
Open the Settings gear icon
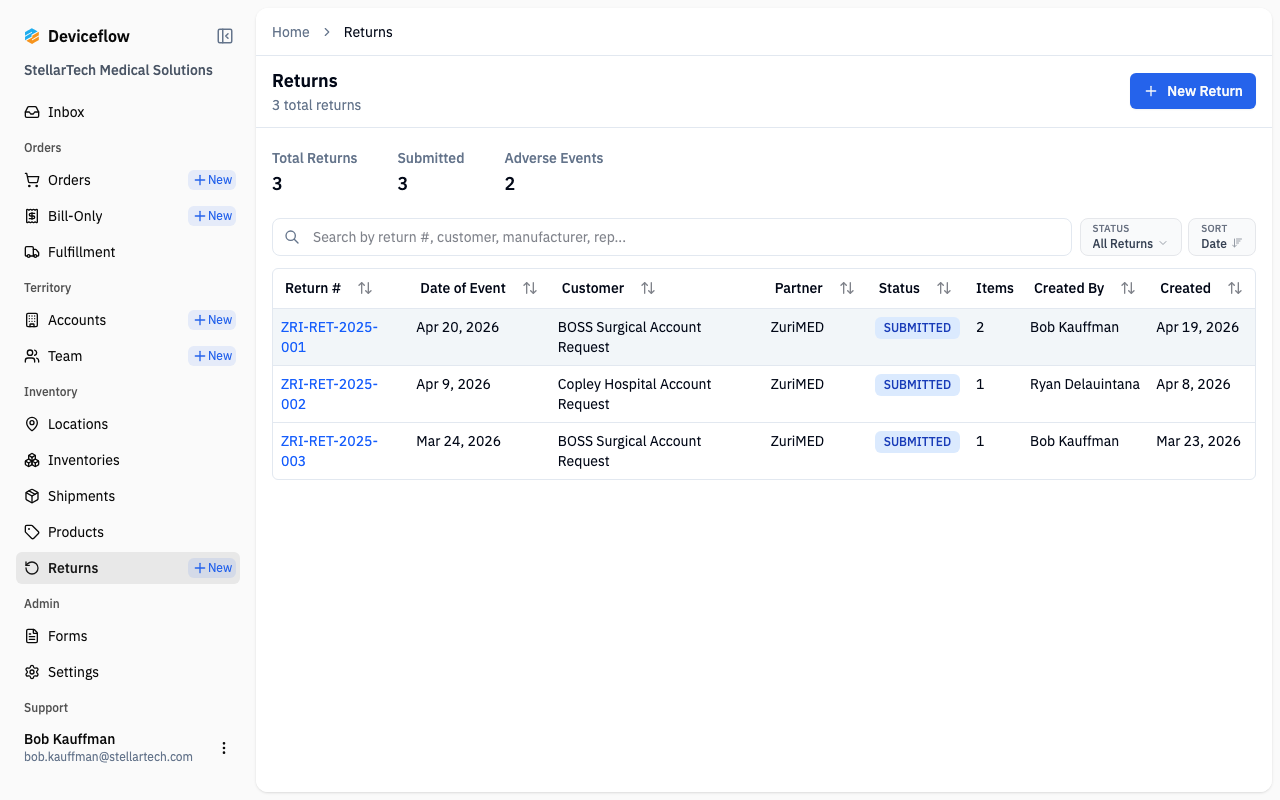32,672
